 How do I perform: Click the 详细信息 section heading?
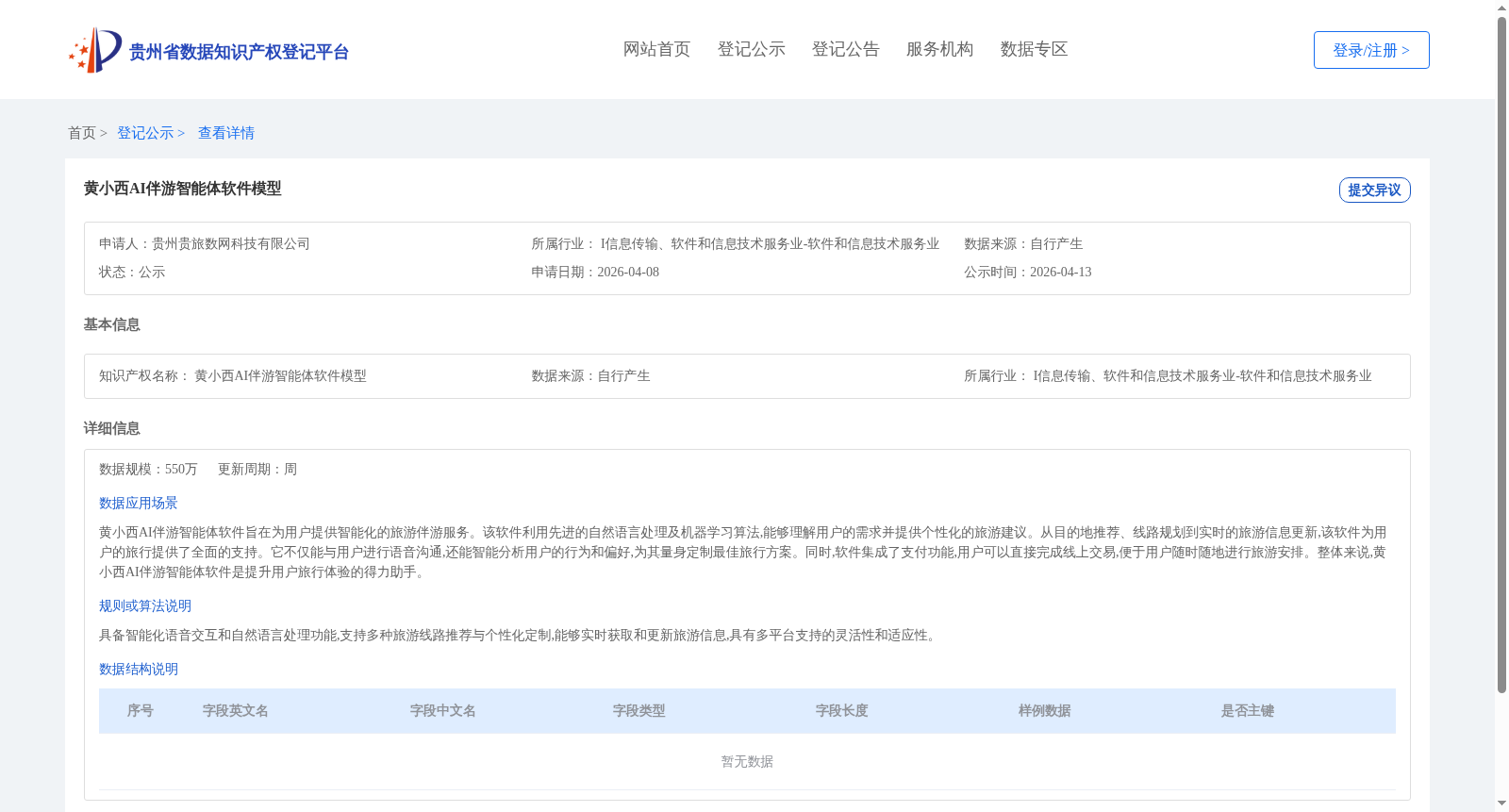111,428
